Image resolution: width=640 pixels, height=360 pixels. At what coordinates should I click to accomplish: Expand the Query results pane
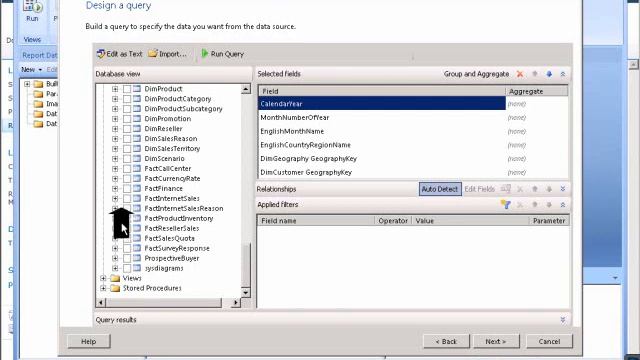tap(563, 320)
